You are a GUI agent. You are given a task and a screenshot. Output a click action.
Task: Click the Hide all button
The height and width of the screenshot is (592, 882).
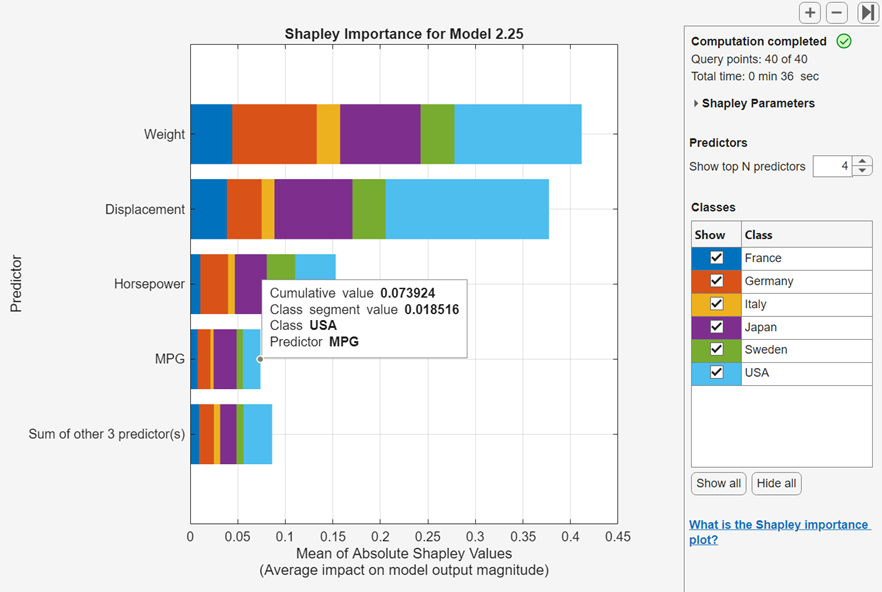coord(776,484)
